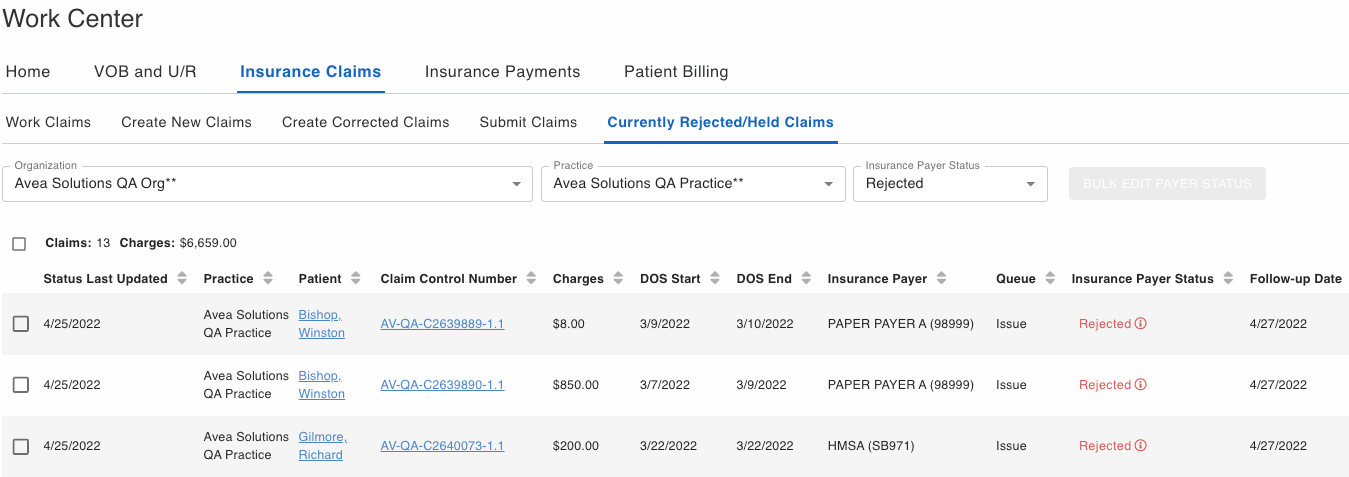
Task: Open patient Gilmore, Richard link
Action: tap(323, 446)
